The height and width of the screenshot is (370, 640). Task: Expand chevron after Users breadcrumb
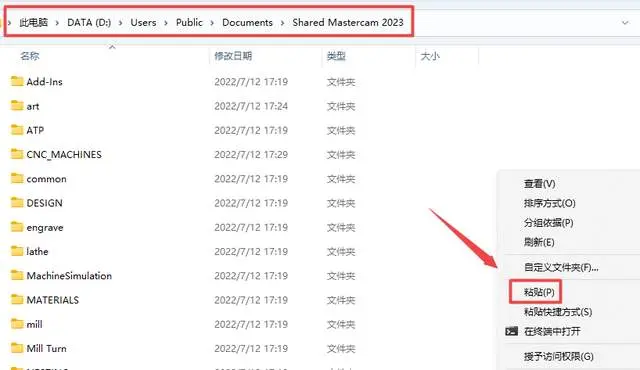pos(166,23)
